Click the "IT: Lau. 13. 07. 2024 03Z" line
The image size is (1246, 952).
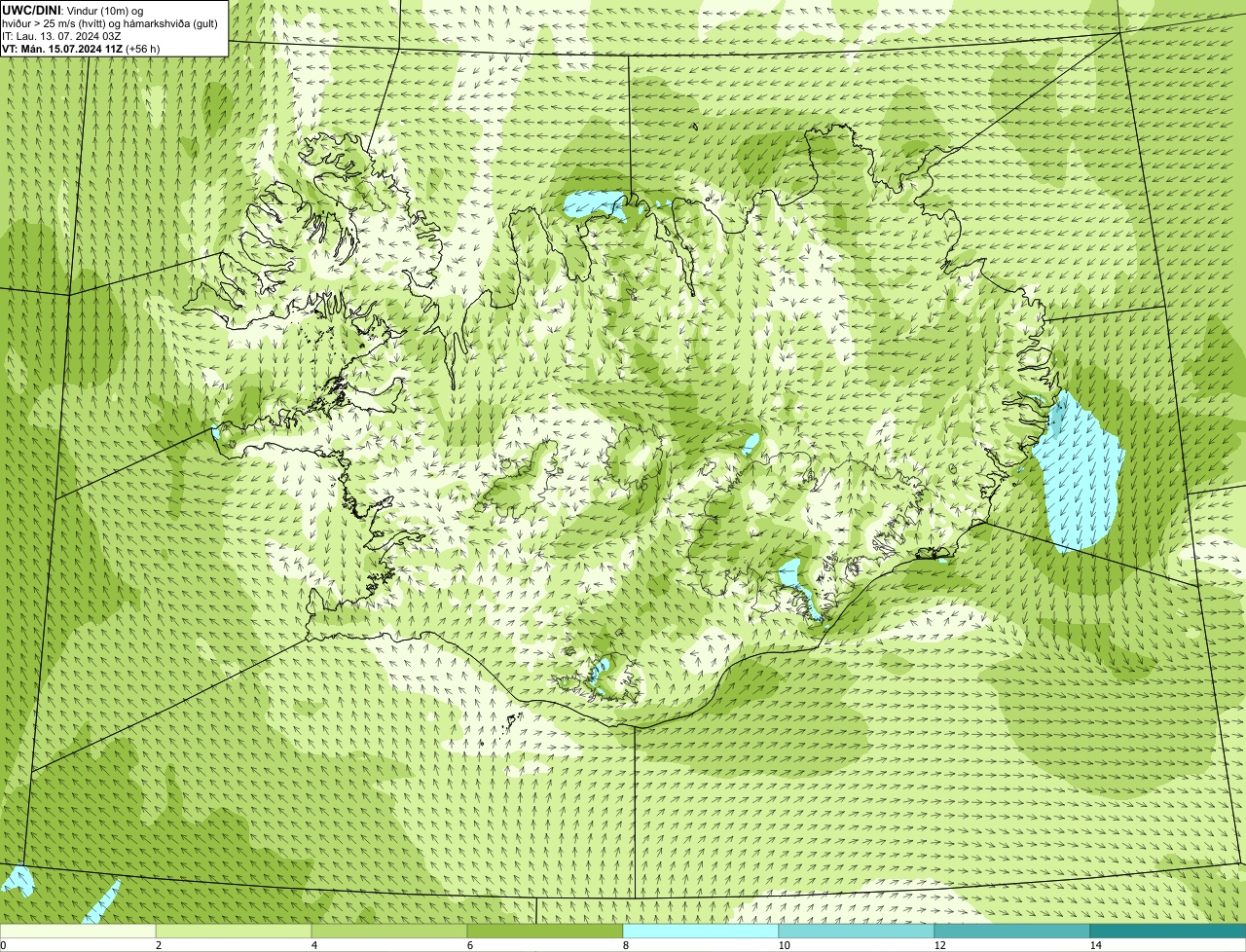(62, 36)
